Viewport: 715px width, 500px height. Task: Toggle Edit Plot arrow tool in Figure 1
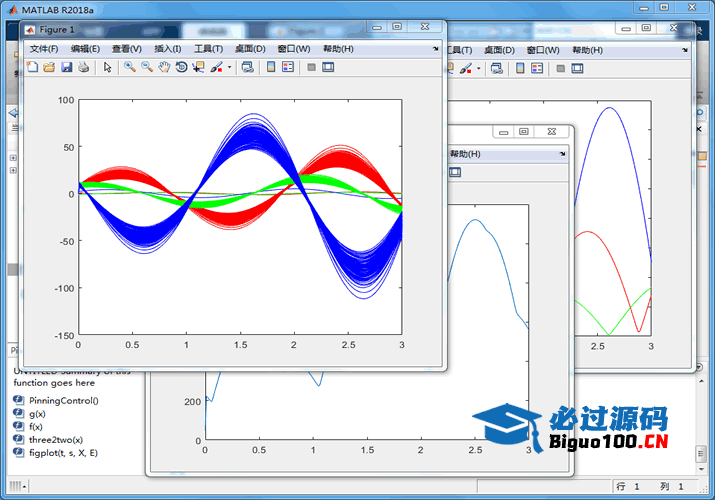pos(108,67)
